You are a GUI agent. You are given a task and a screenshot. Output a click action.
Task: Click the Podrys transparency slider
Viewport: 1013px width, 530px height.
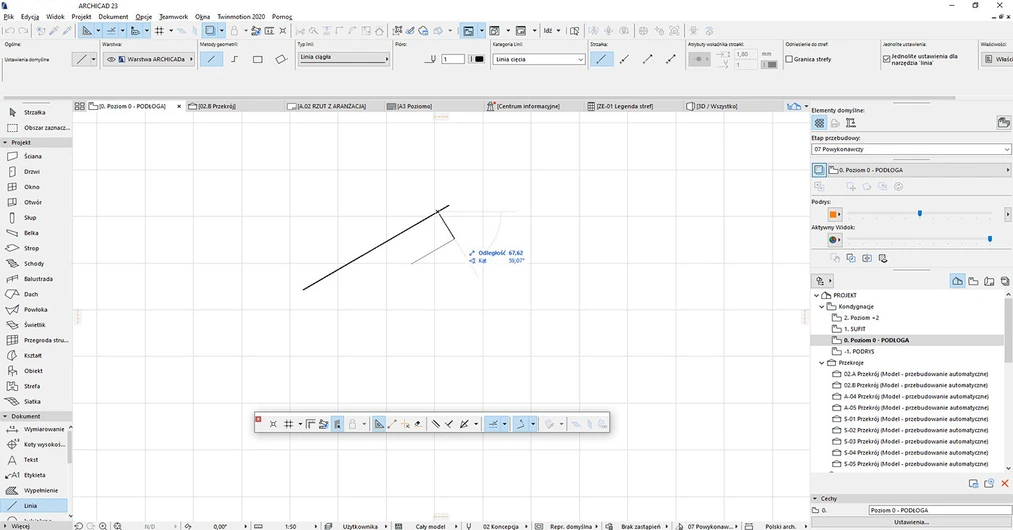(919, 213)
